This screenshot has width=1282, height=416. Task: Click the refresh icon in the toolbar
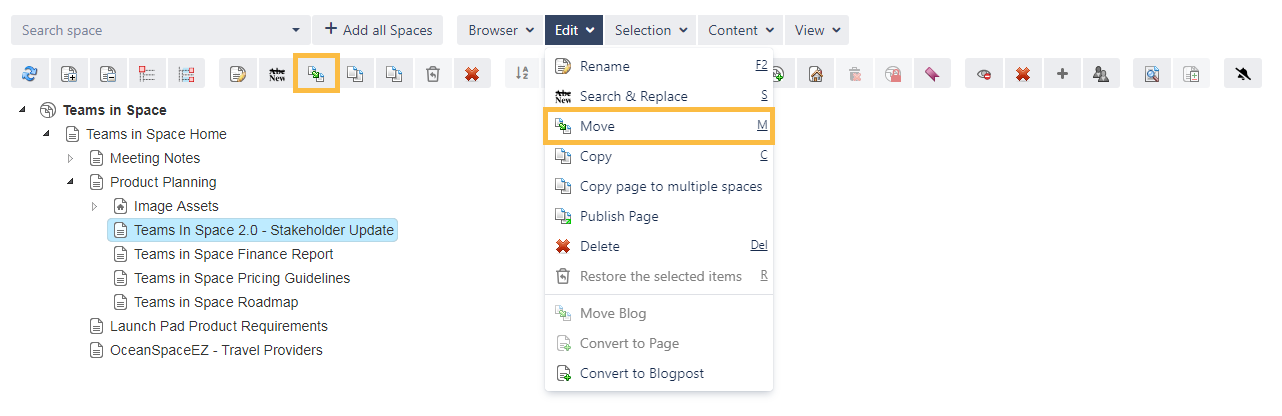30,74
